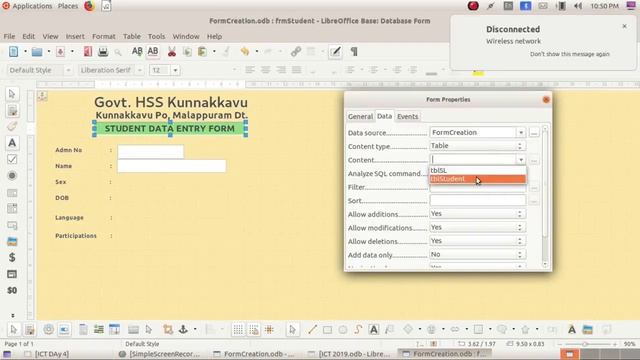Screen dimensions: 640x360
Task: Click the volume icon in system tray
Action: click(578, 6)
